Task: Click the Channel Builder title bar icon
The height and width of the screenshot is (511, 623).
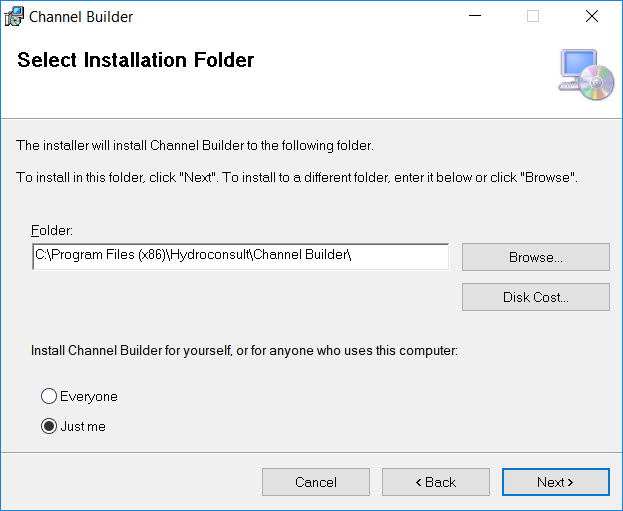Action: pos(15,16)
